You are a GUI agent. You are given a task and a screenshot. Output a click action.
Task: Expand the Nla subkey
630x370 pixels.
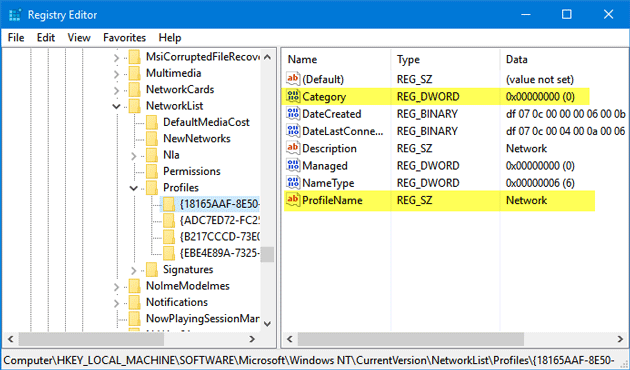point(134,155)
